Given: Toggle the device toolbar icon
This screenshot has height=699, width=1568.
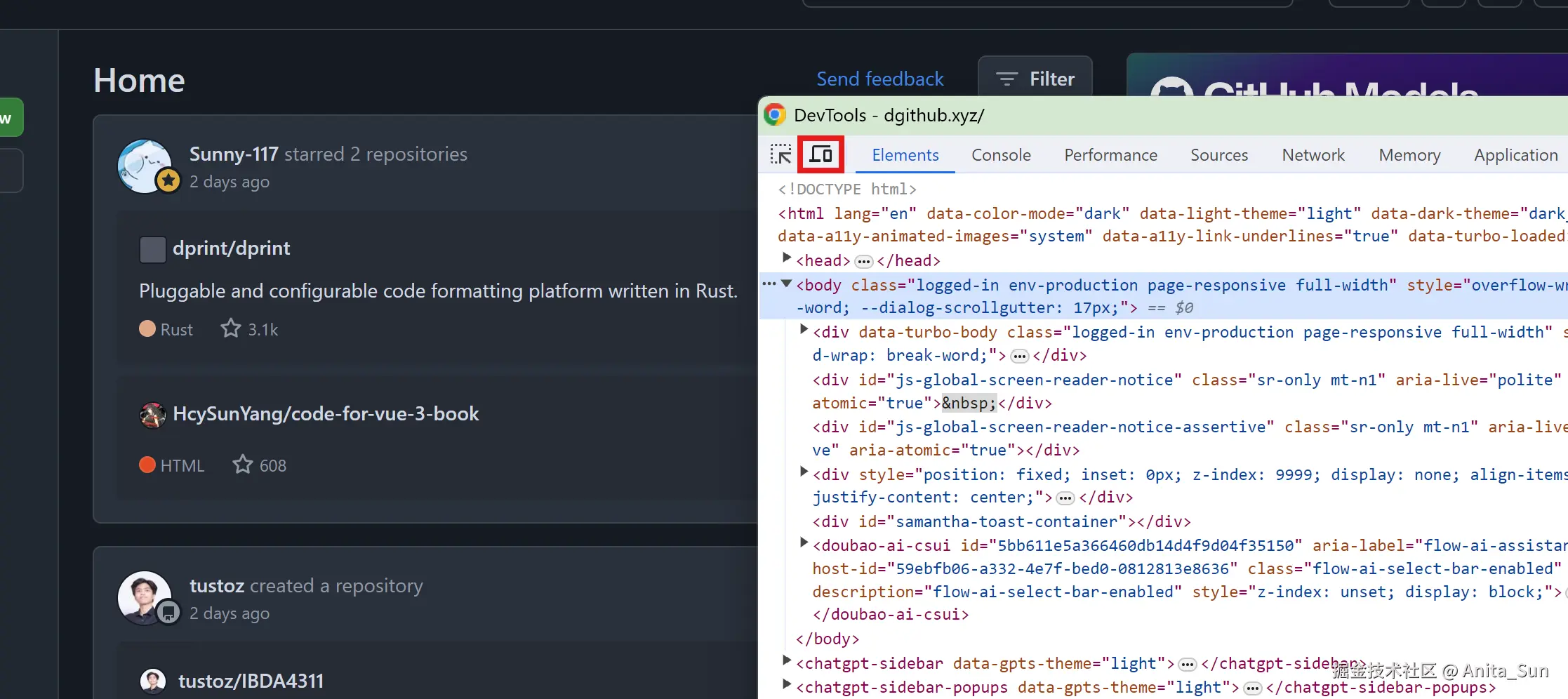Looking at the screenshot, I should click(820, 154).
